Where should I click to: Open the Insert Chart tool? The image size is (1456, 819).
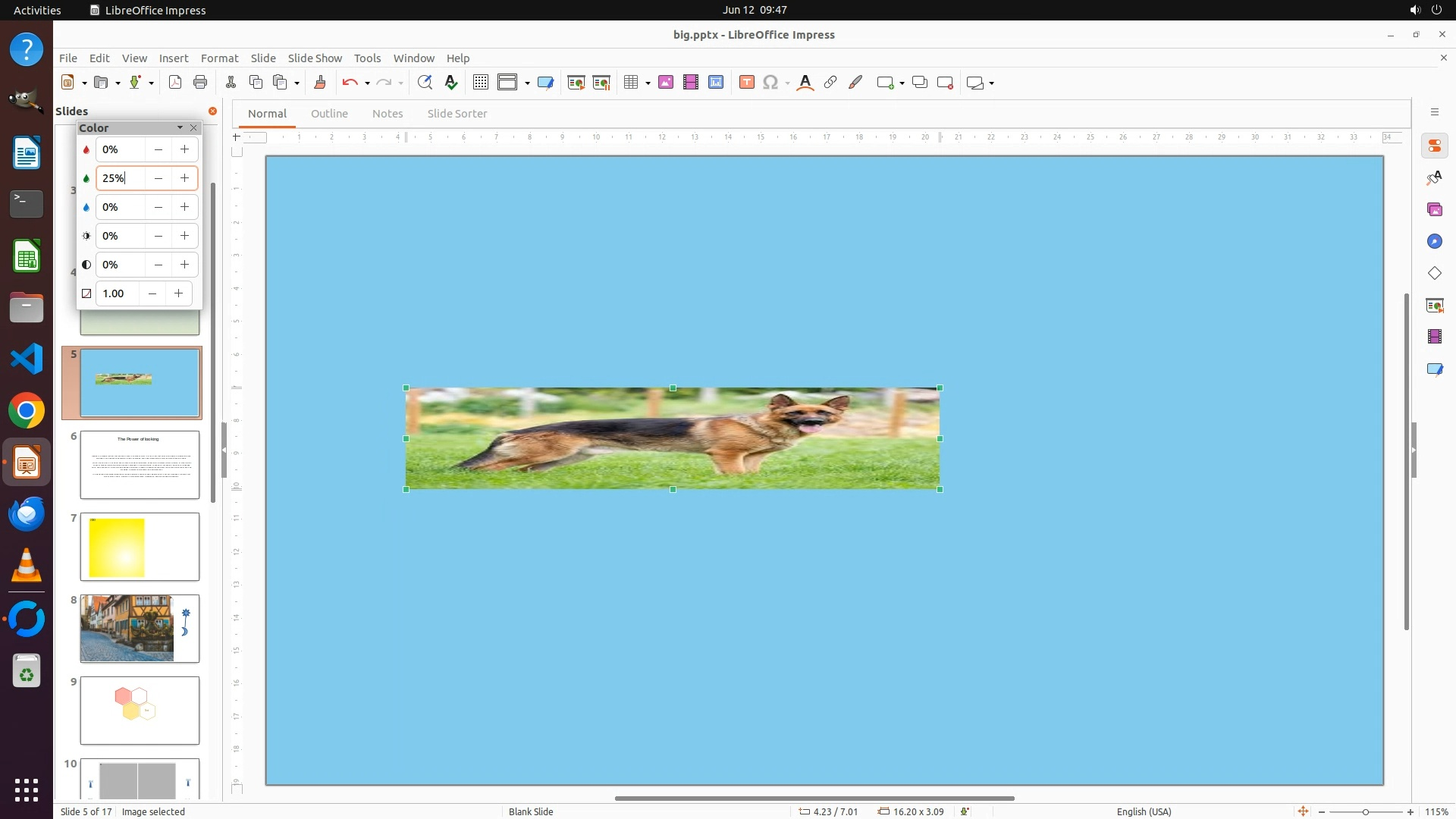[x=716, y=83]
